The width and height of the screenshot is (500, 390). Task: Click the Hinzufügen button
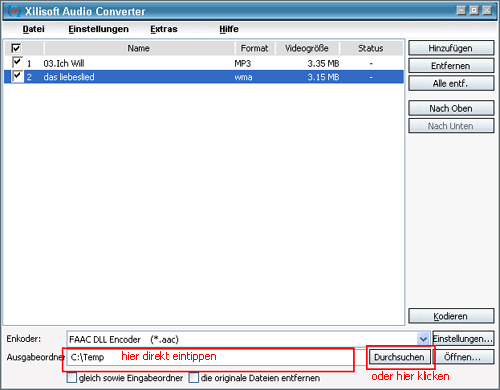click(451, 48)
